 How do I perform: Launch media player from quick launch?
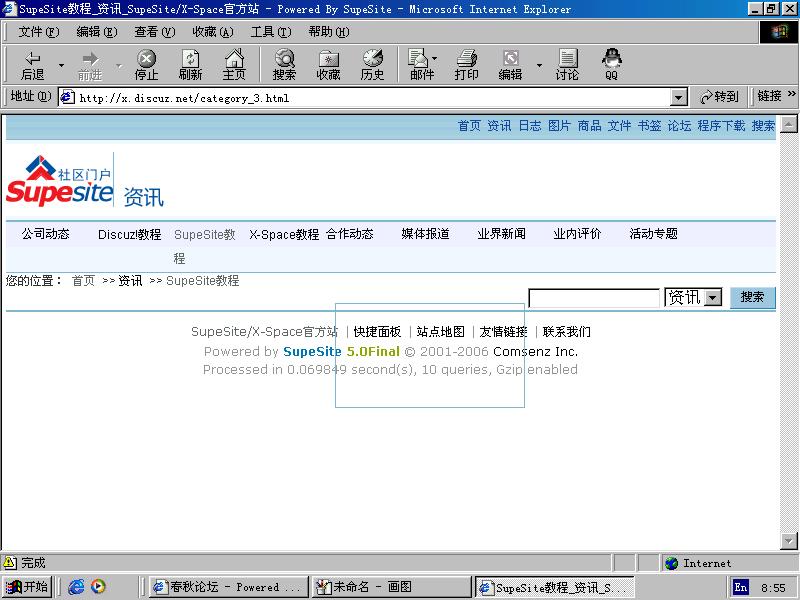point(98,587)
